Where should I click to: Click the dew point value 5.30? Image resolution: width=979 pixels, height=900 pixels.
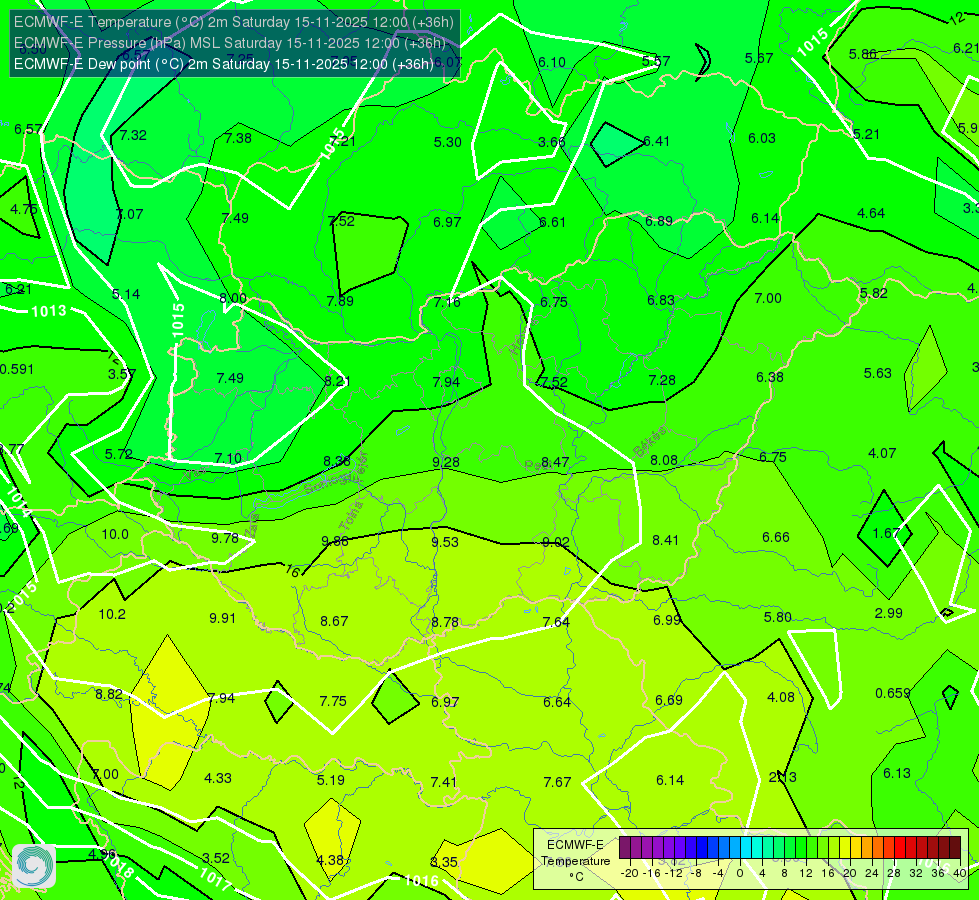448,142
